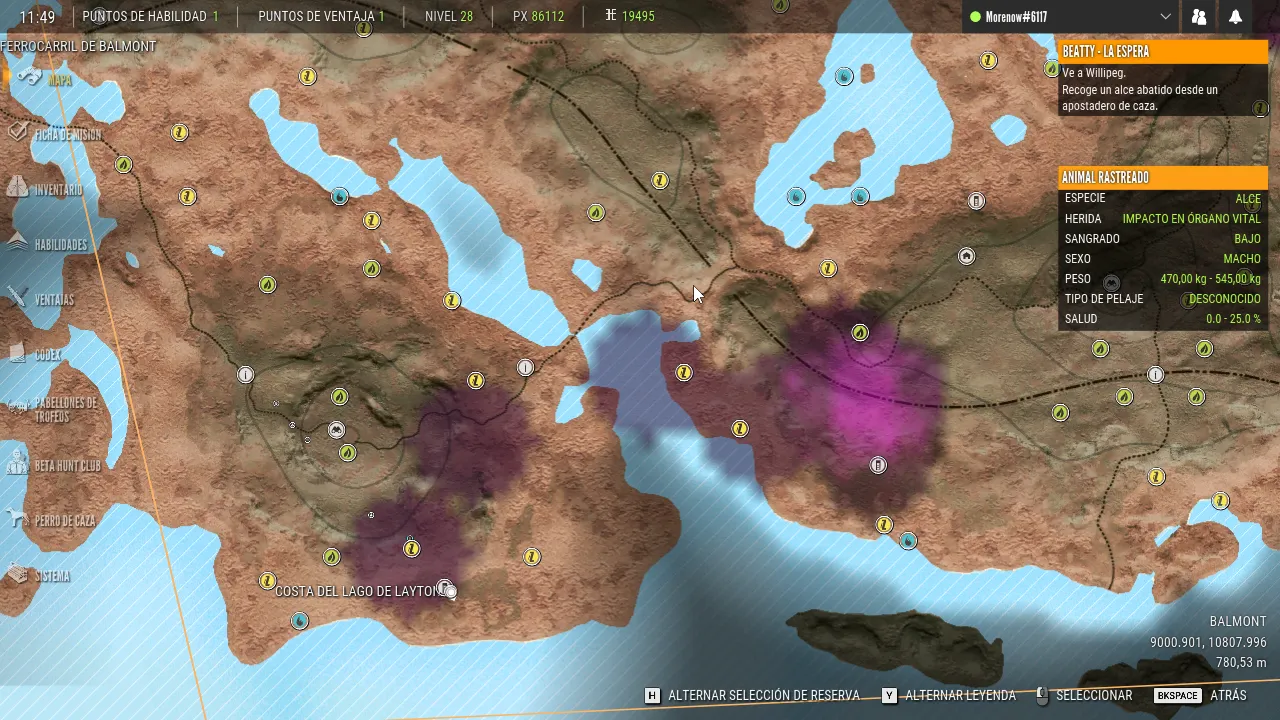The width and height of the screenshot is (1280, 720).
Task: Open FICHA DE MISION in the sidebar
Action: [x=55, y=134]
